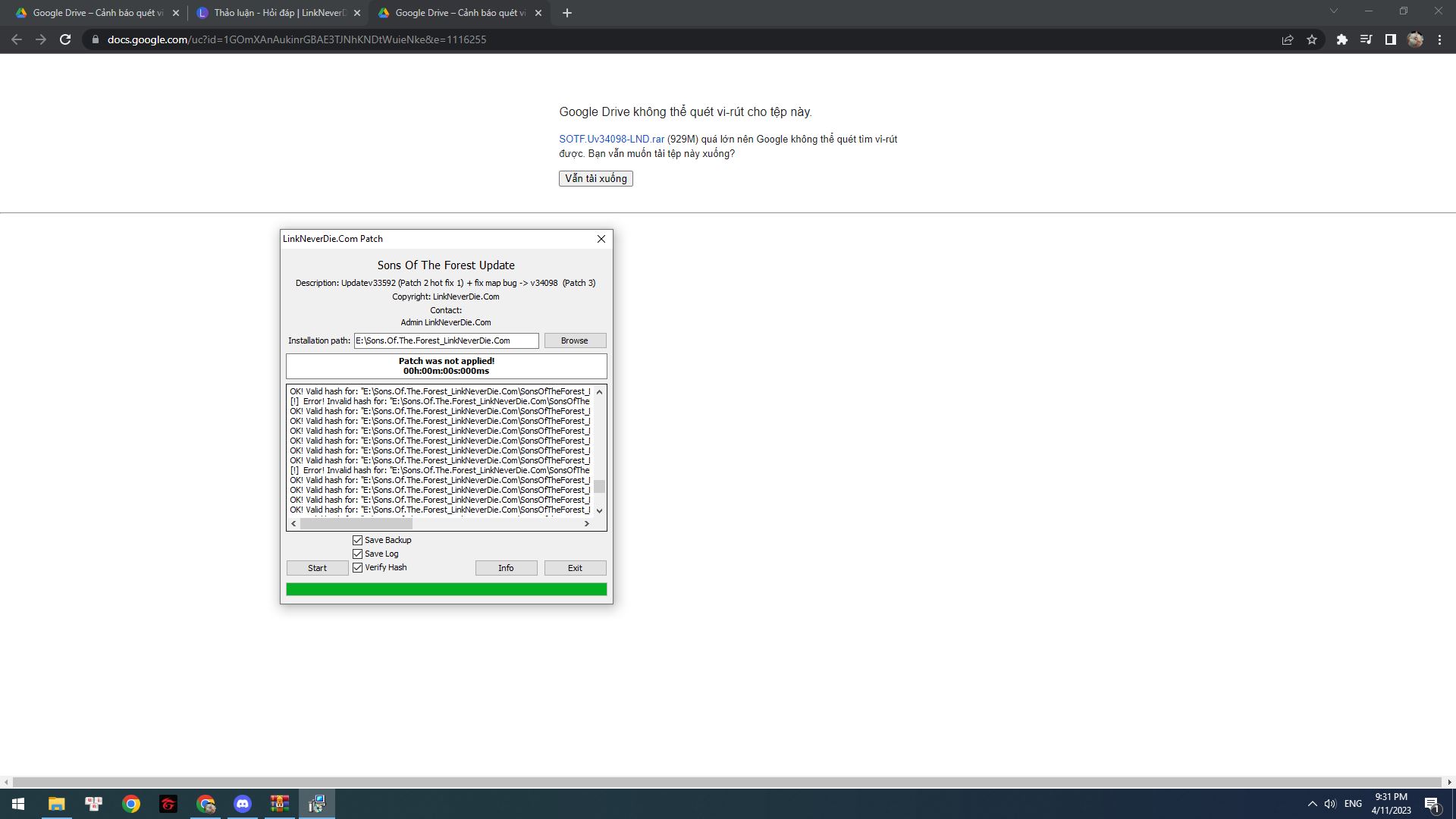This screenshot has width=1456, height=819.
Task: Click the Start patch button
Action: (317, 568)
